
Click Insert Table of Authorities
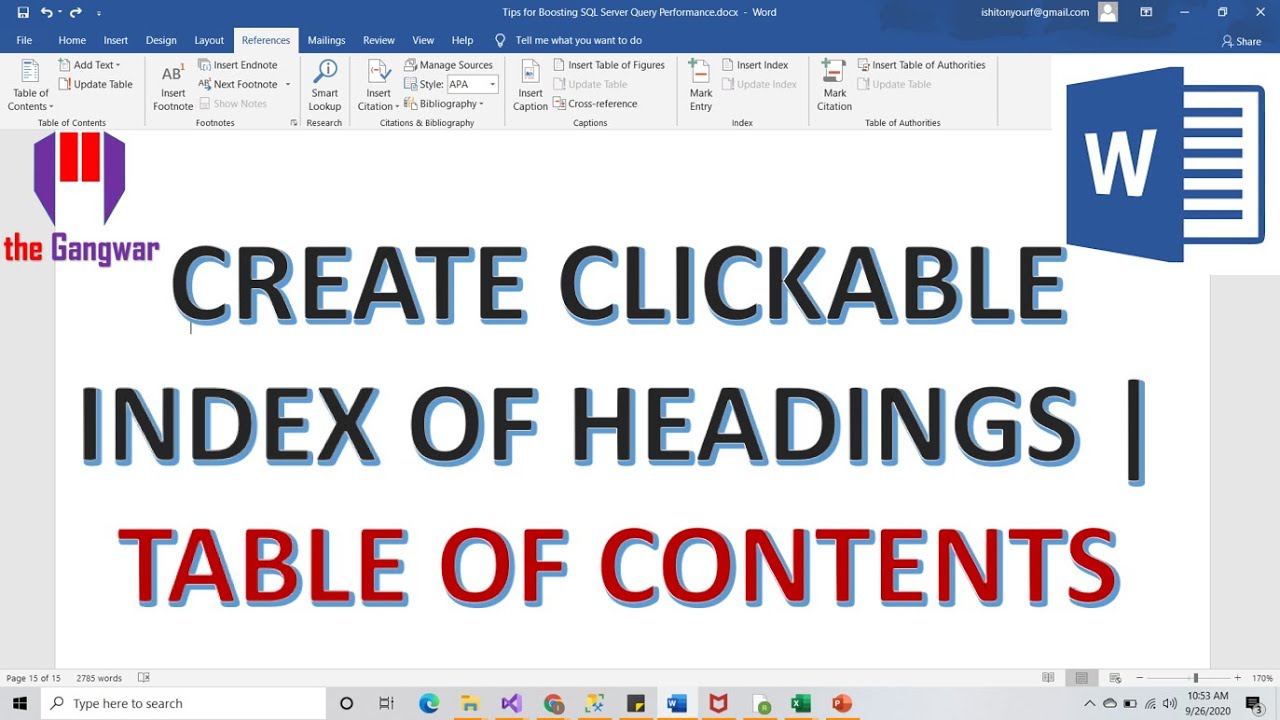(x=922, y=65)
